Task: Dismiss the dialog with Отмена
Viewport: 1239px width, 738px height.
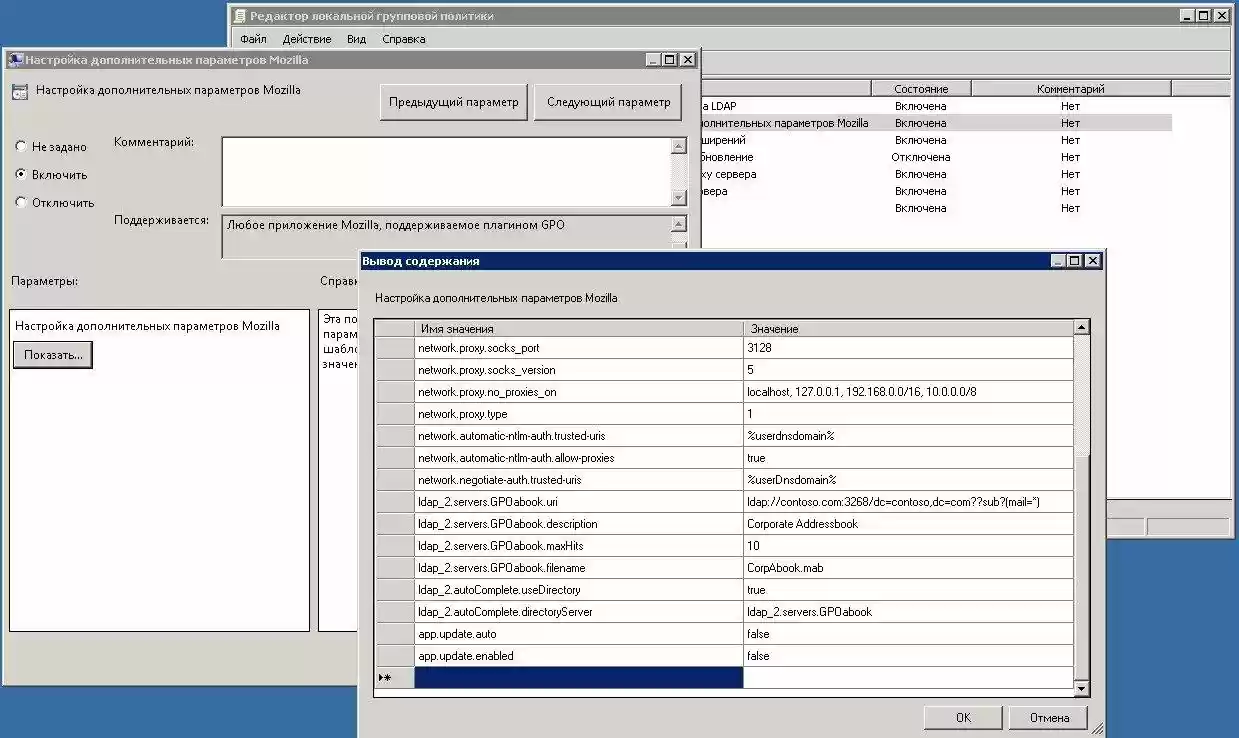Action: pyautogui.click(x=1048, y=717)
